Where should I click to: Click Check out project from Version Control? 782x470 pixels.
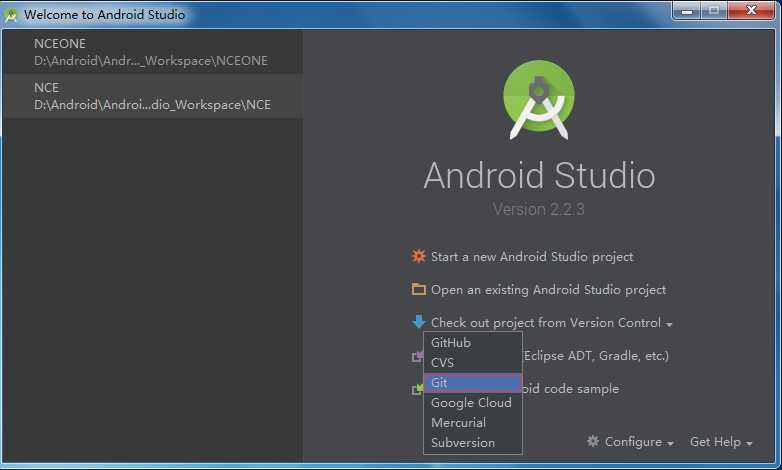(546, 323)
